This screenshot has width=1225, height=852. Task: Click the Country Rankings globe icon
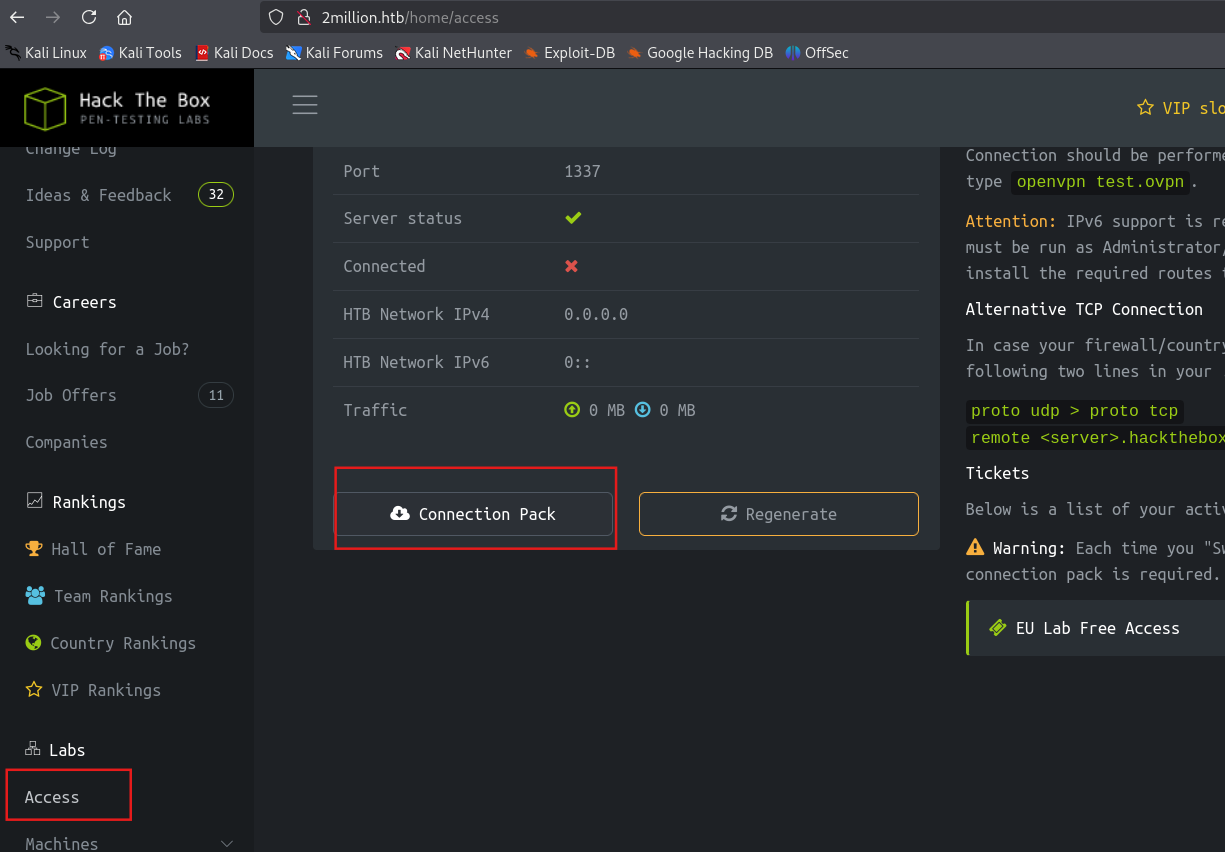pos(34,642)
